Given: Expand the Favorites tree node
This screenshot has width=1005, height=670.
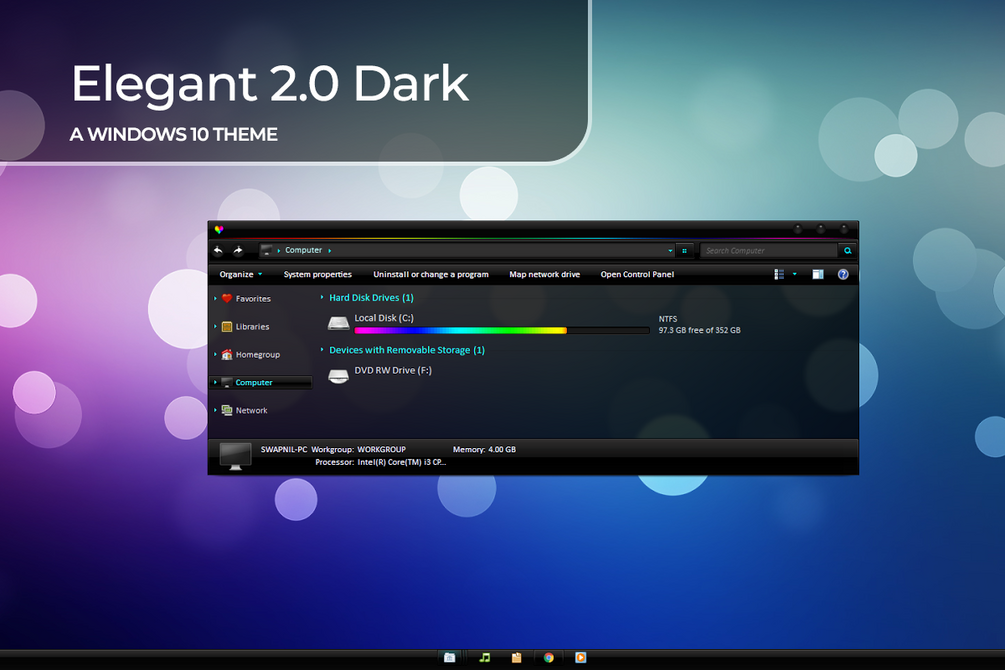Looking at the screenshot, I should (215, 298).
